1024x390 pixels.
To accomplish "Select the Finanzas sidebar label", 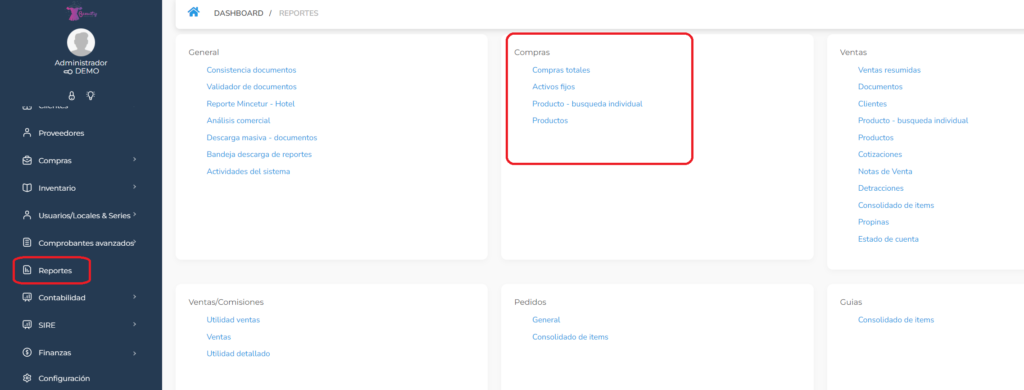I will [x=54, y=353].
